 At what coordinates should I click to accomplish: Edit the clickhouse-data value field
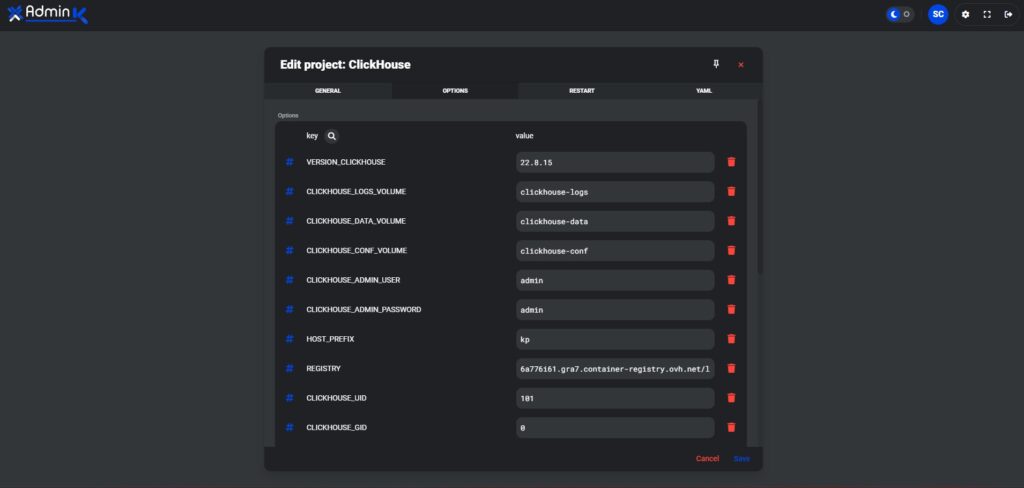(x=615, y=221)
